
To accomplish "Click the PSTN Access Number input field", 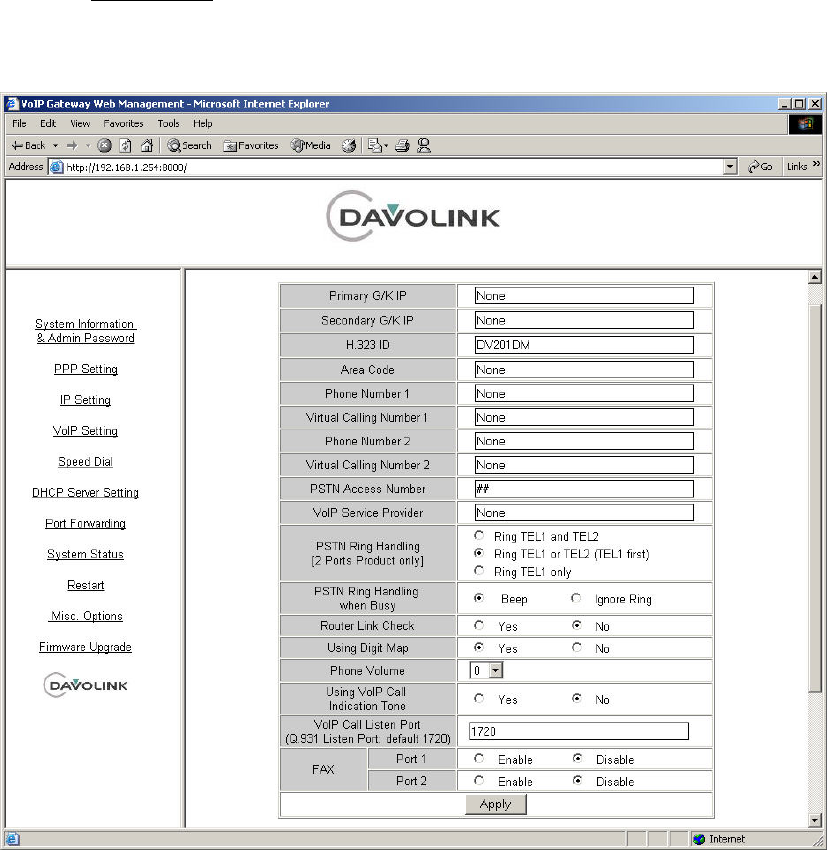I will tap(584, 489).
